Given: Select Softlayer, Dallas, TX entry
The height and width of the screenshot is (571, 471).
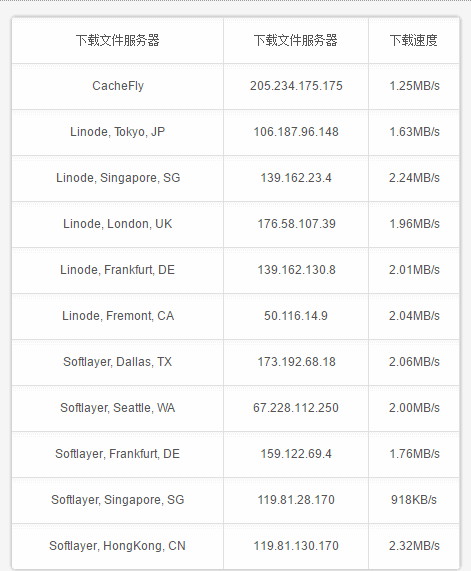Looking at the screenshot, I should click(118, 362).
